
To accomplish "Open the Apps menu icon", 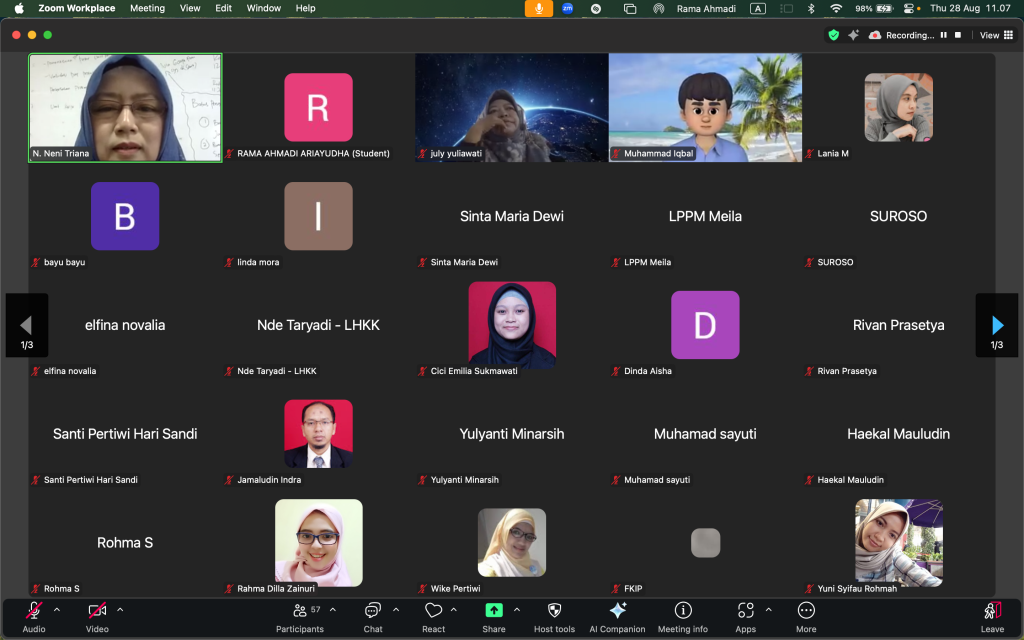I will click(x=745, y=616).
